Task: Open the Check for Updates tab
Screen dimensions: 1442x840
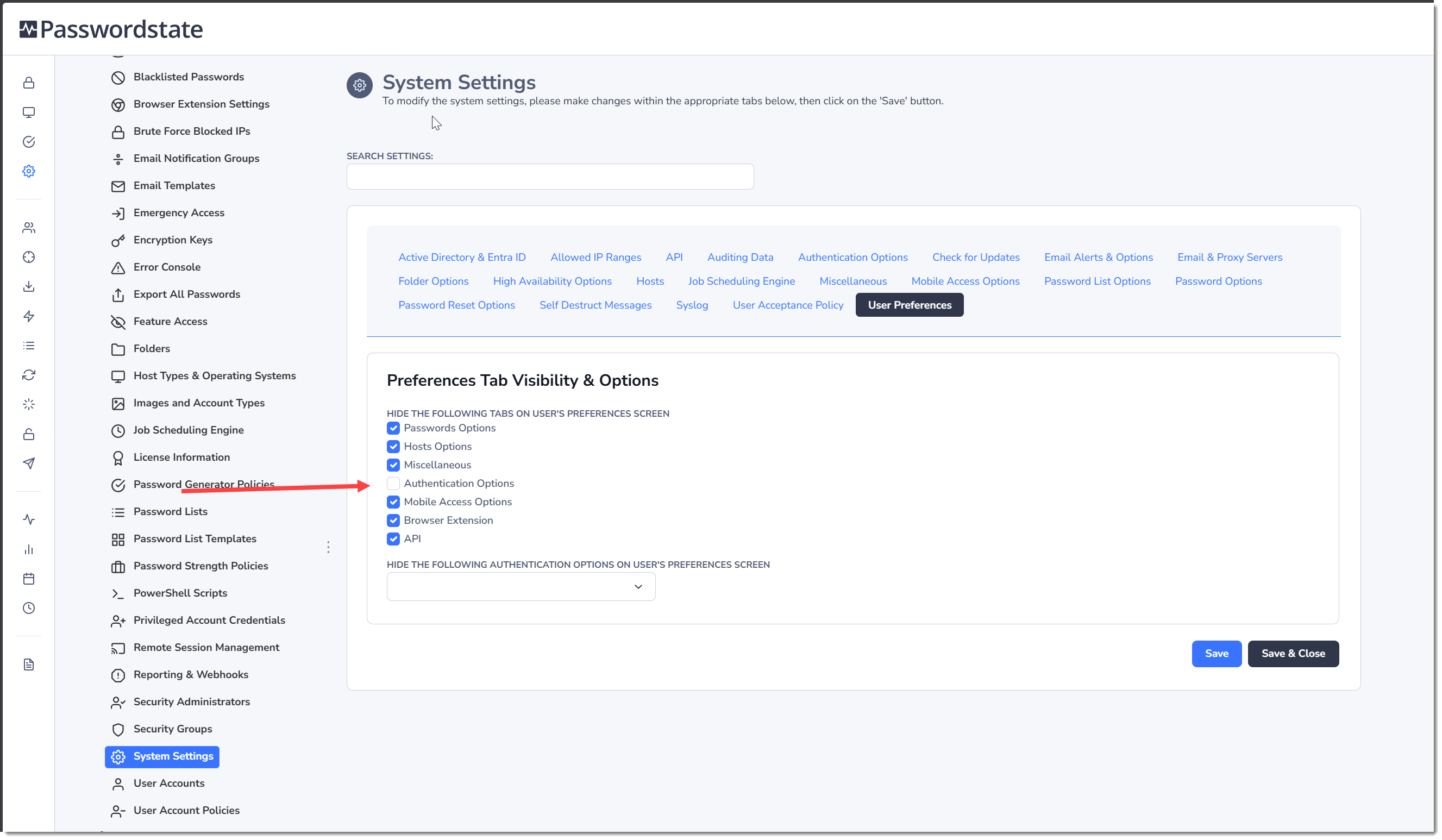Action: coord(976,258)
